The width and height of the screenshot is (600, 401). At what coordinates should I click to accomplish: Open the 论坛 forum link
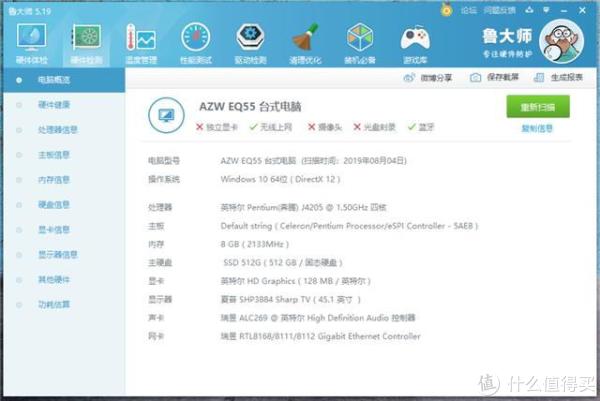469,10
